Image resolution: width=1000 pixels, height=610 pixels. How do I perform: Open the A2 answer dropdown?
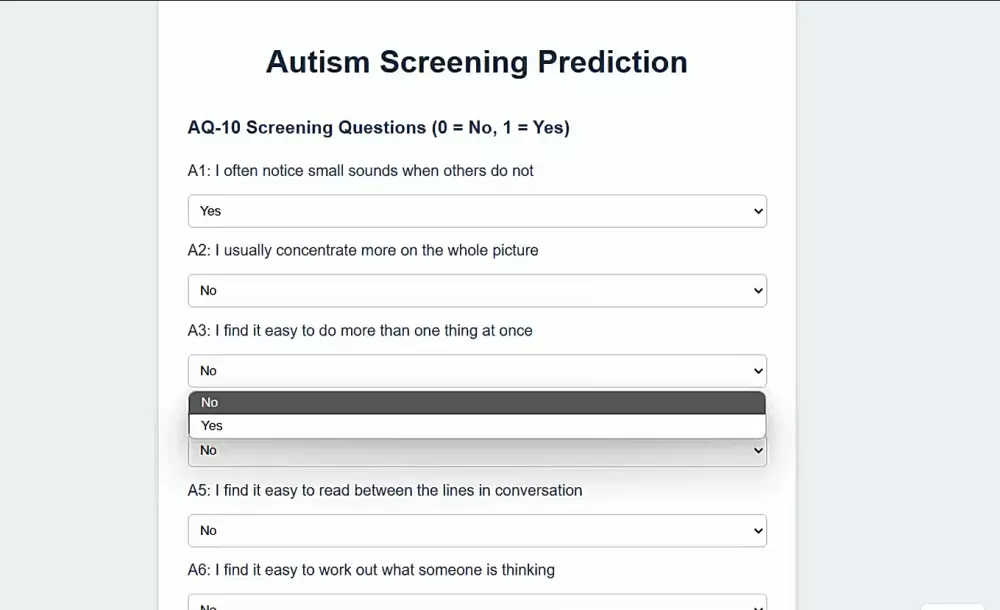(477, 290)
